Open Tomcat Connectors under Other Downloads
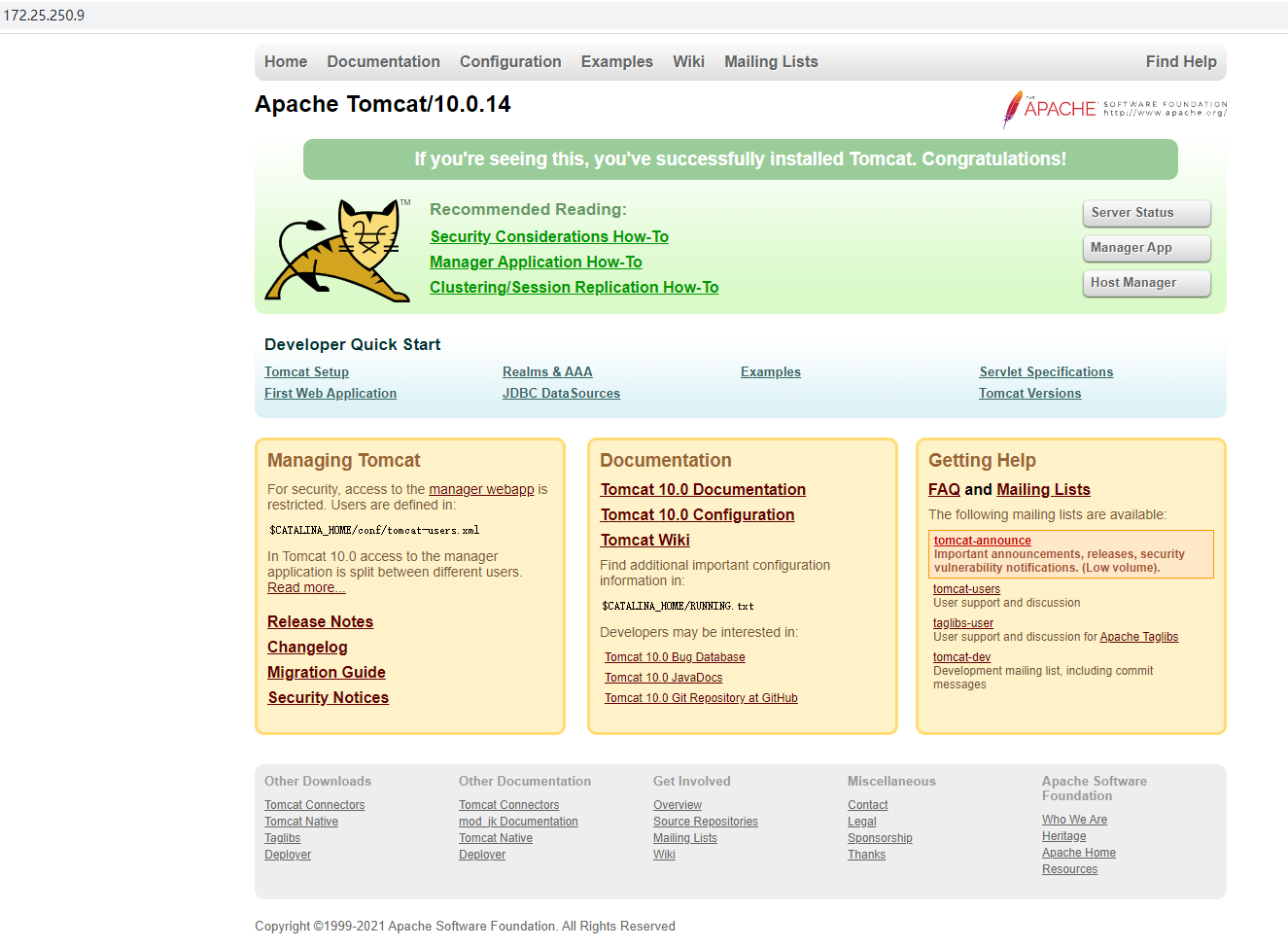 pos(314,805)
